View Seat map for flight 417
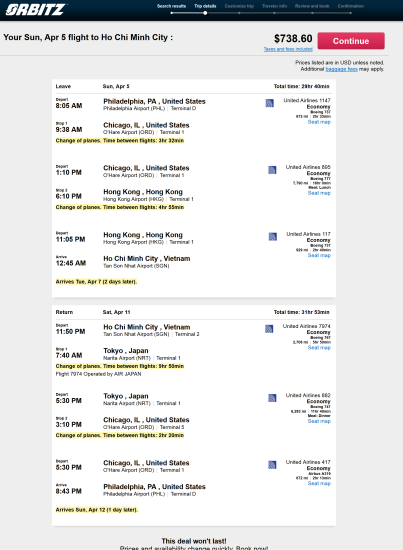Image resolution: width=403 pixels, height=550 pixels. (319, 483)
